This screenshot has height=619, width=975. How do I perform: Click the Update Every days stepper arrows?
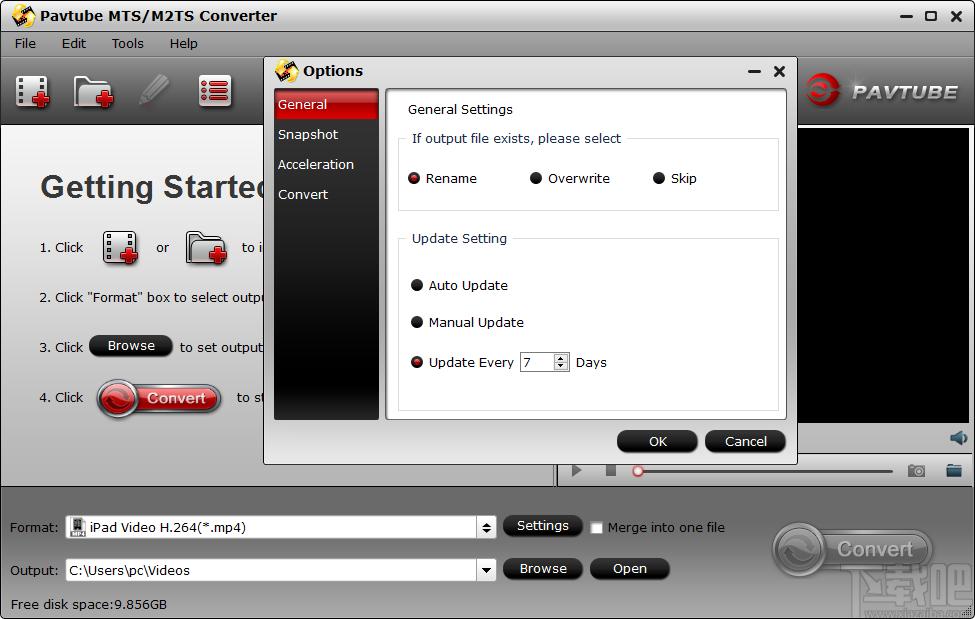(561, 362)
